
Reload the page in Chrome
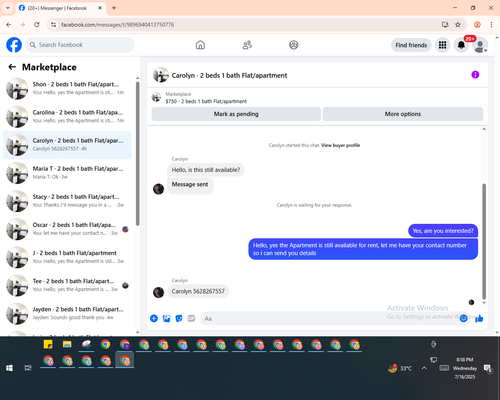tap(37, 25)
